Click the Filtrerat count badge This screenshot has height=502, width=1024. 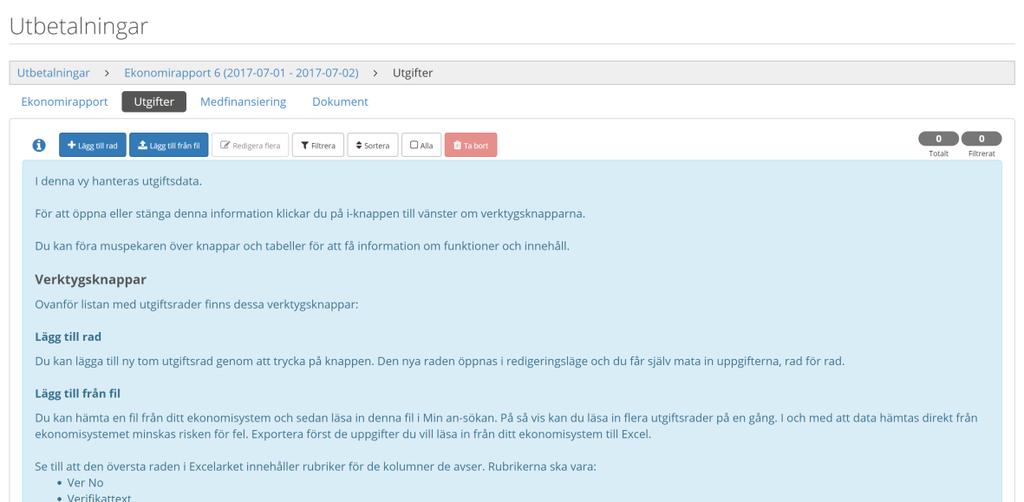982,138
